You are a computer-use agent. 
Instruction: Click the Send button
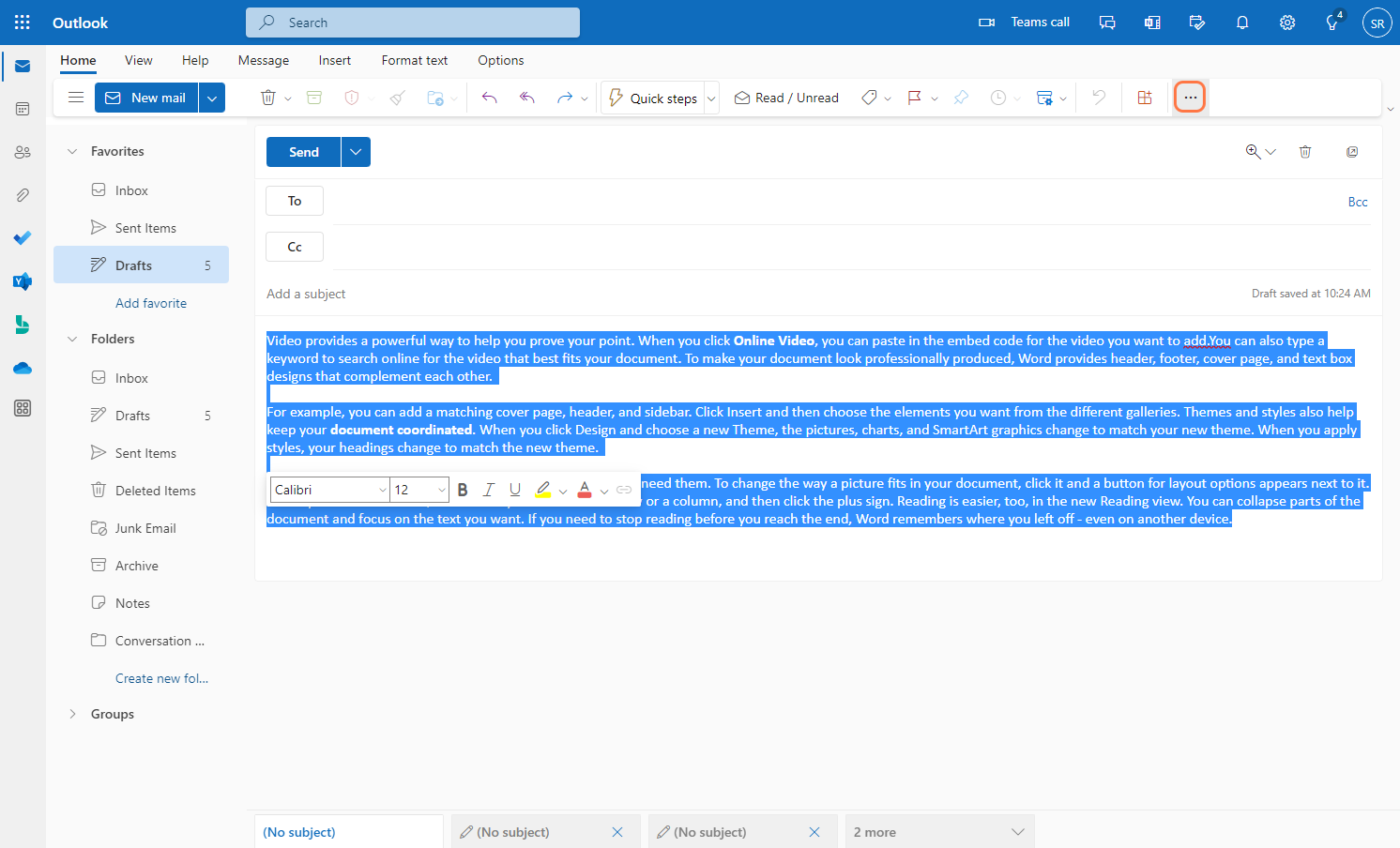pyautogui.click(x=304, y=152)
